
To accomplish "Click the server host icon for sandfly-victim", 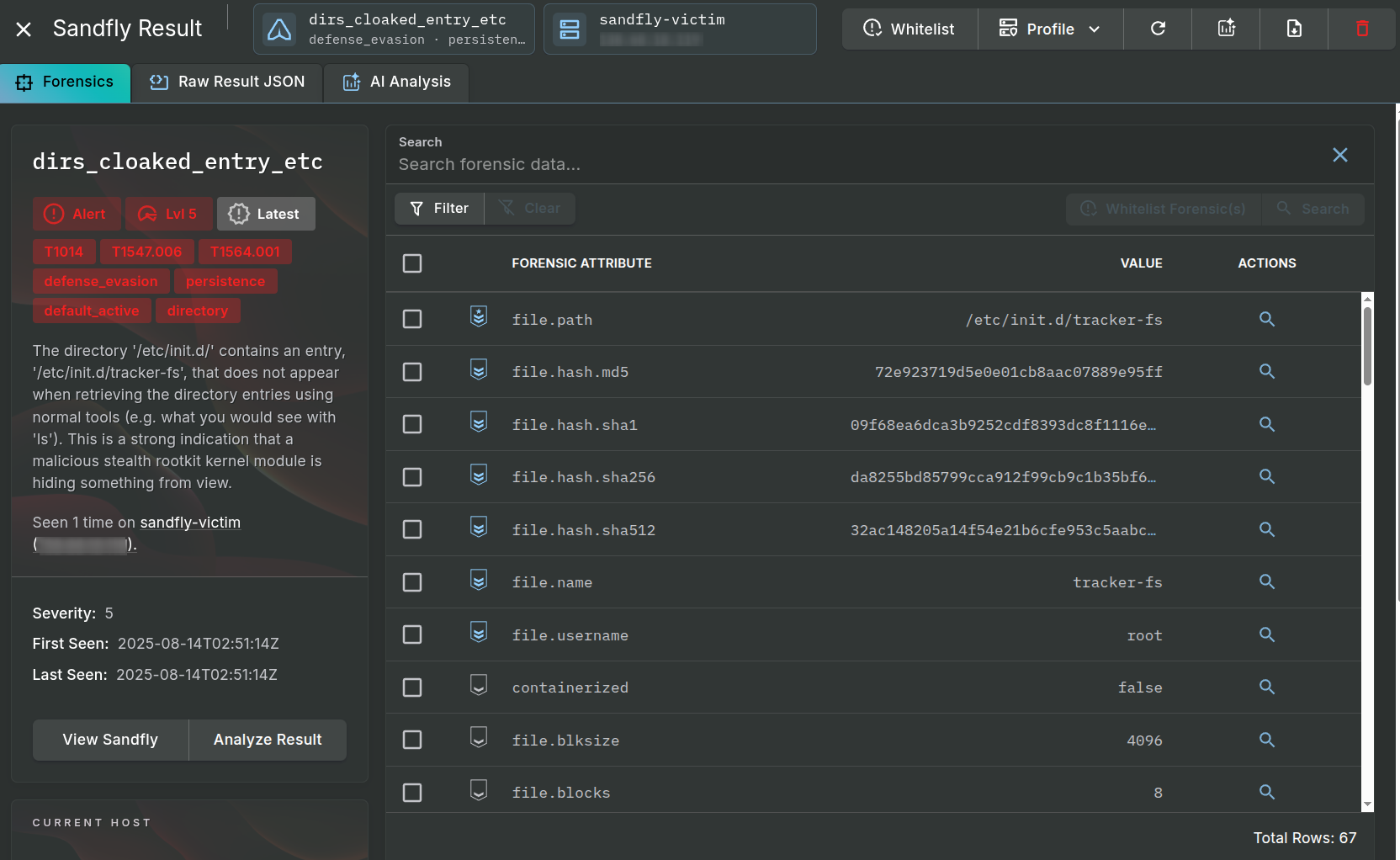I will pos(570,29).
